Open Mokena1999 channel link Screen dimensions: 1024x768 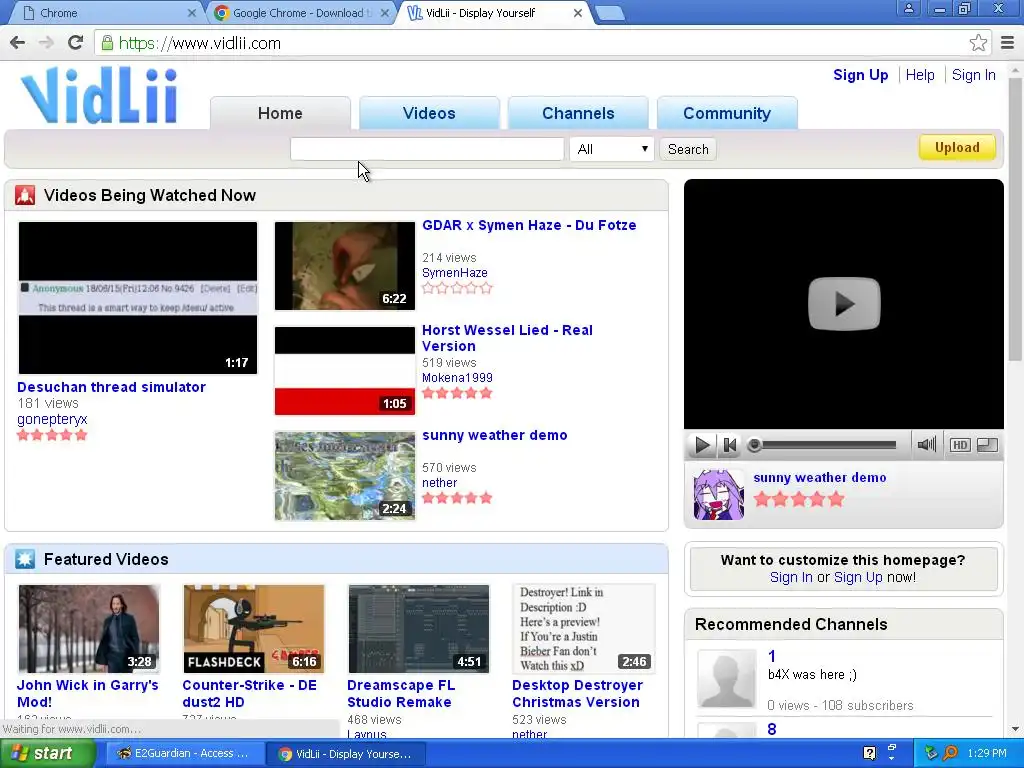457,377
